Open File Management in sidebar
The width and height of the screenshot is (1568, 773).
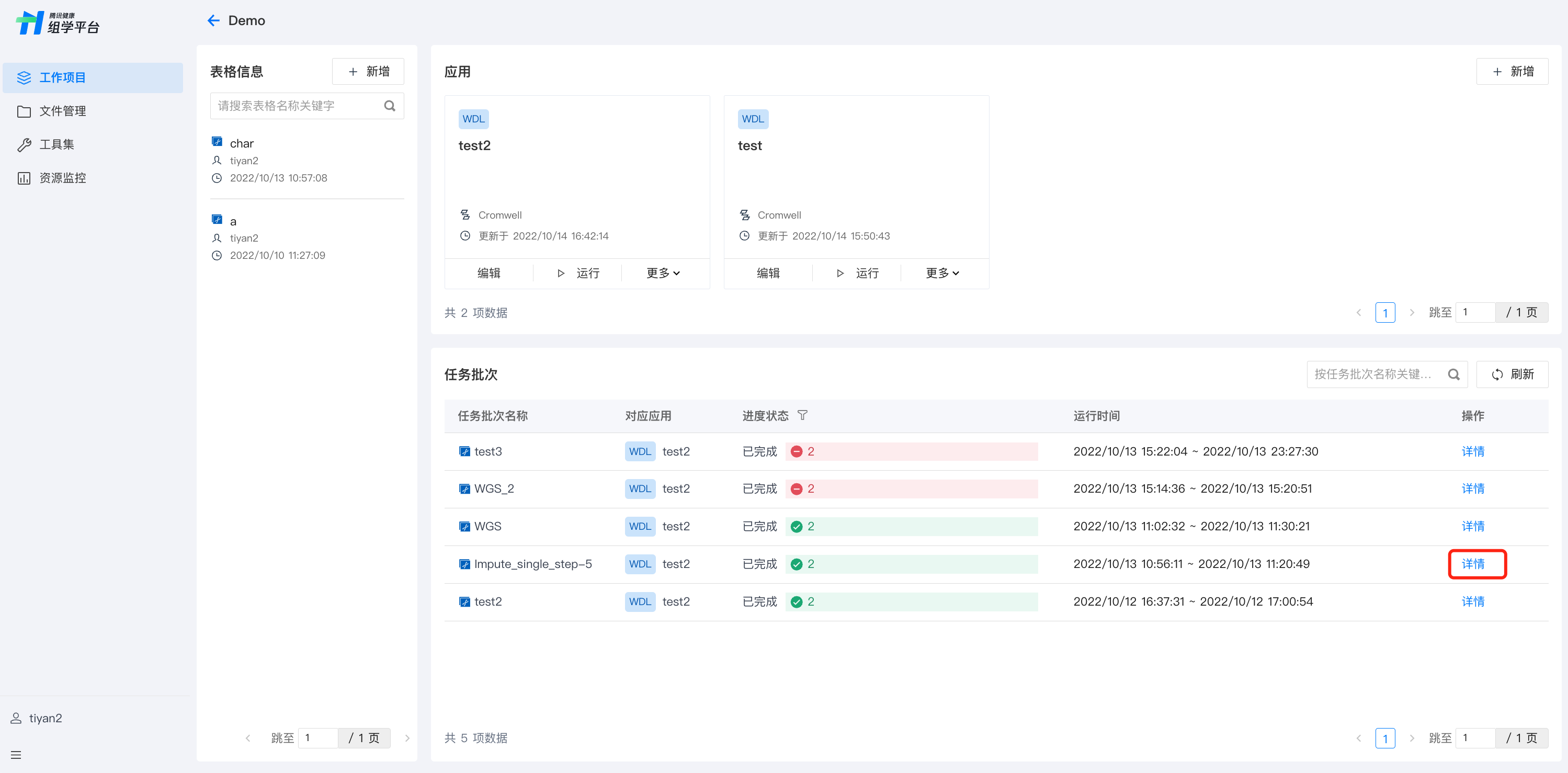(62, 111)
